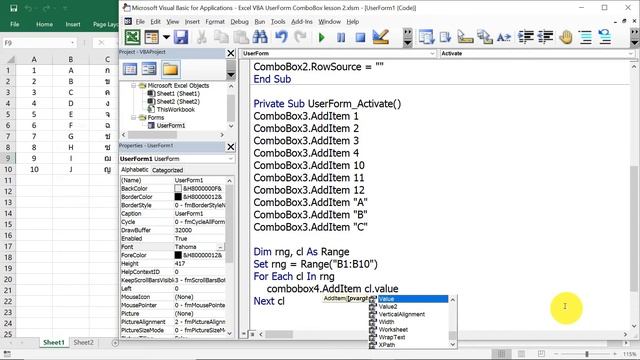Switch to the Alphabetic properties tab

(135, 170)
